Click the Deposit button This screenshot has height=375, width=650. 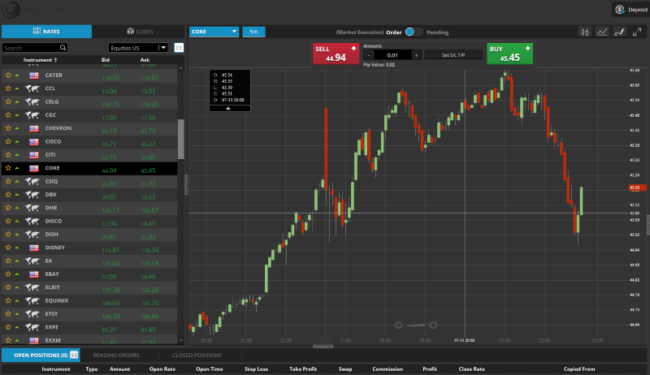(x=631, y=10)
